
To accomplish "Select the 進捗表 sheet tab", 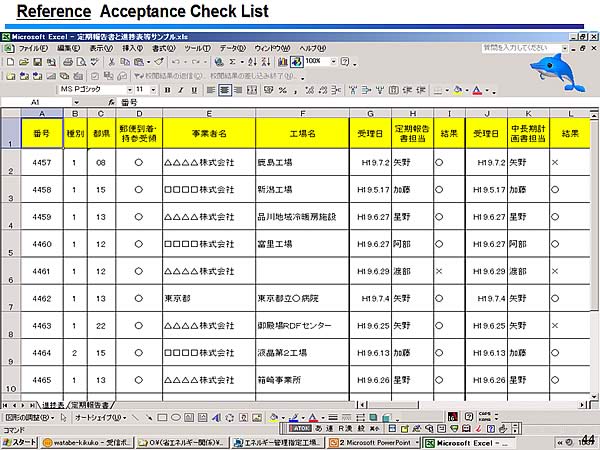I will (53, 405).
